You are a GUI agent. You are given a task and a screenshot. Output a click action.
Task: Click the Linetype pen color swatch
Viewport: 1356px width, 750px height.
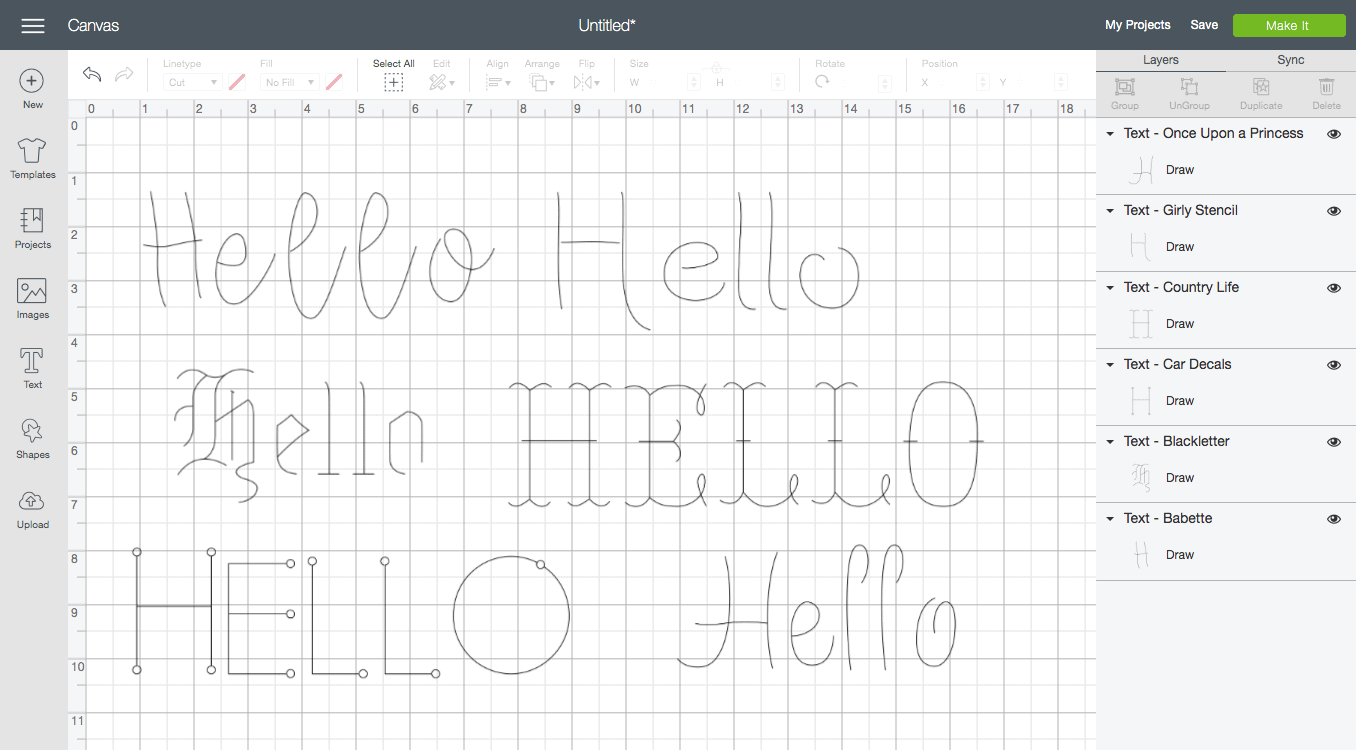[x=237, y=82]
